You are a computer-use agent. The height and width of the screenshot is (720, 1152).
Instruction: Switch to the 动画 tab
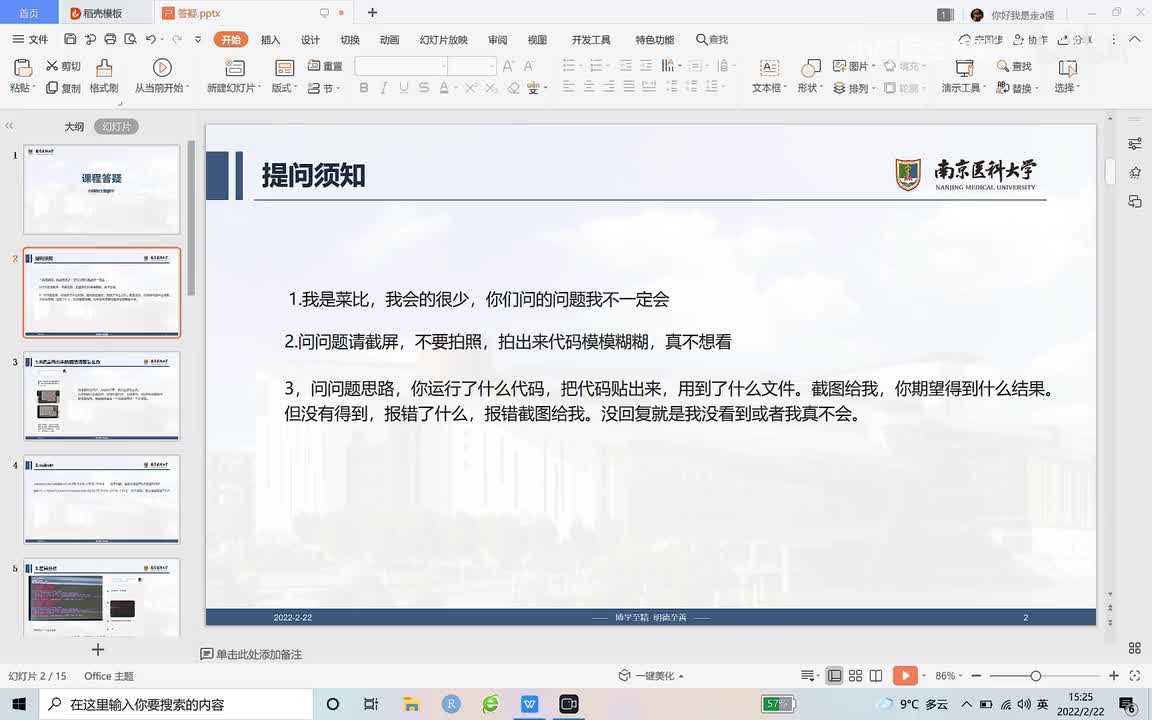tap(389, 40)
